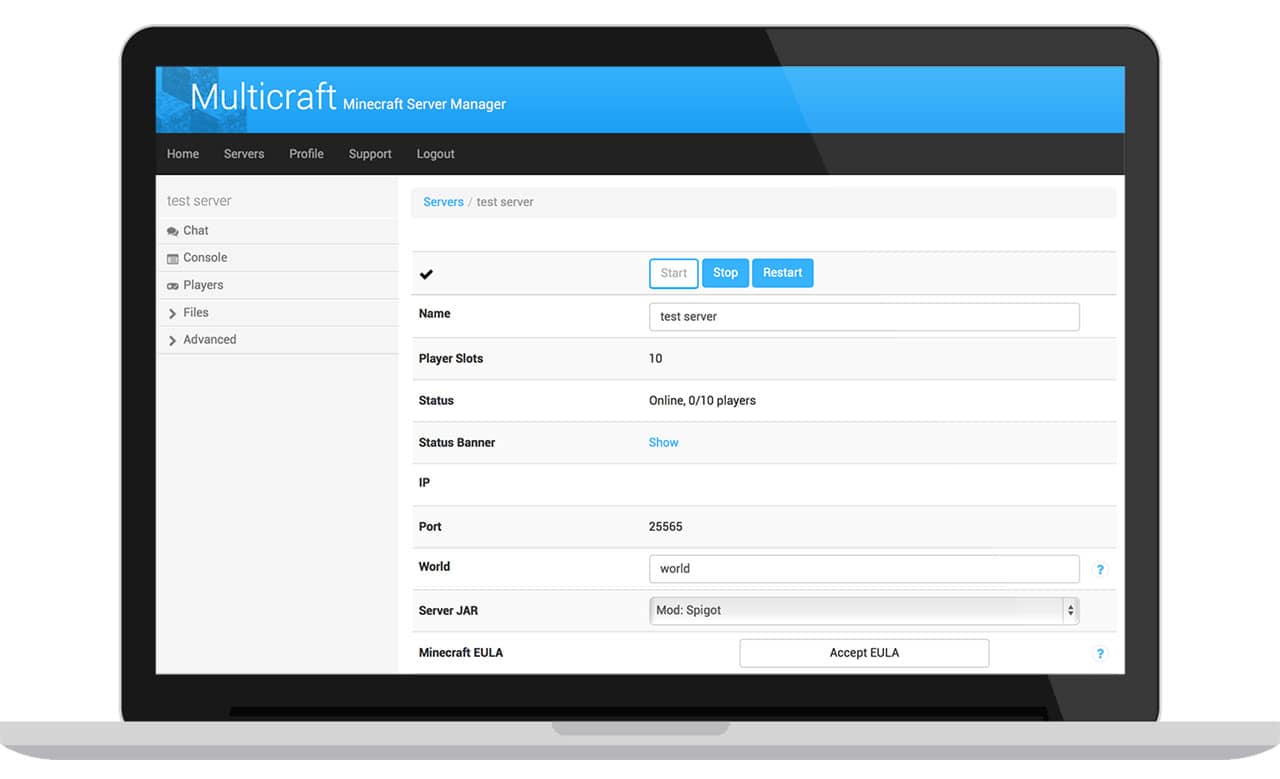Click the sidebar heading test server
Screen dimensions: 1280x779
coord(199,201)
